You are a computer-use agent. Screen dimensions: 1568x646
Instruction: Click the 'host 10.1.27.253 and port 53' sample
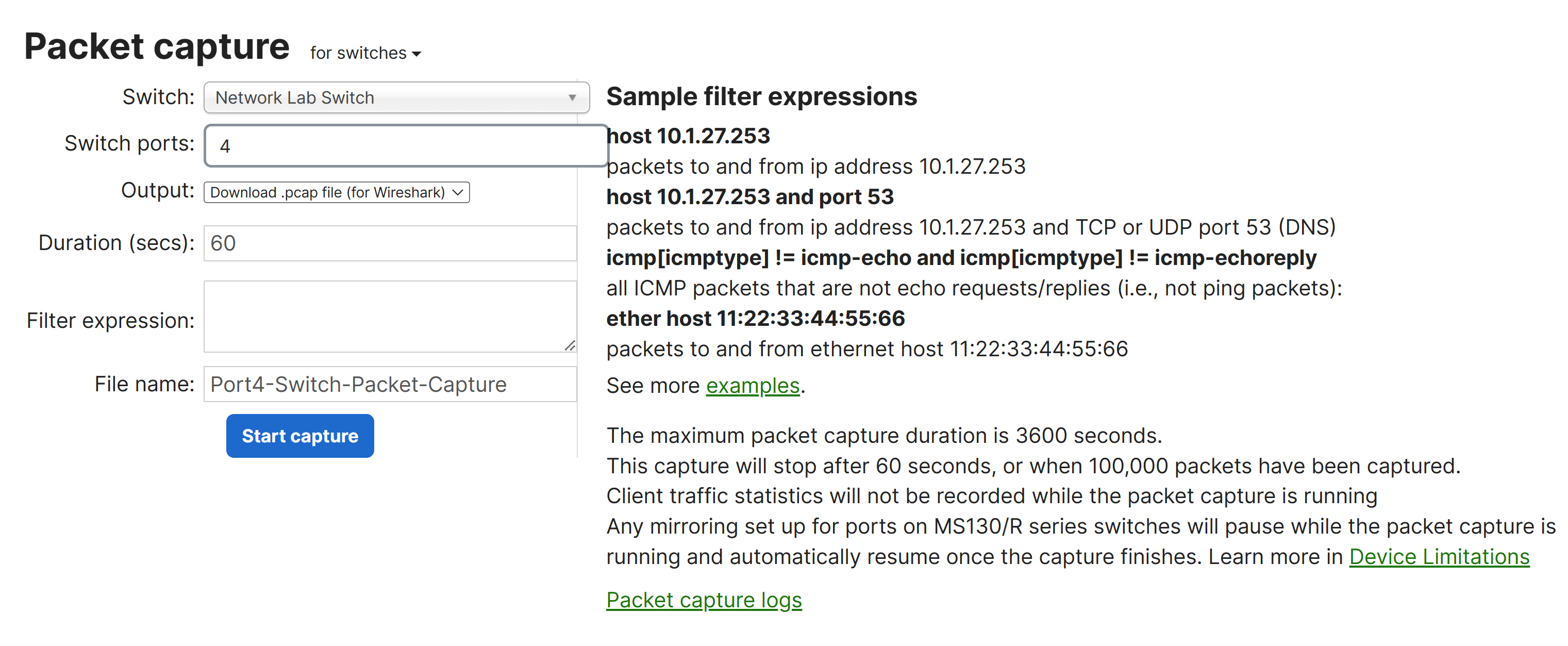750,196
